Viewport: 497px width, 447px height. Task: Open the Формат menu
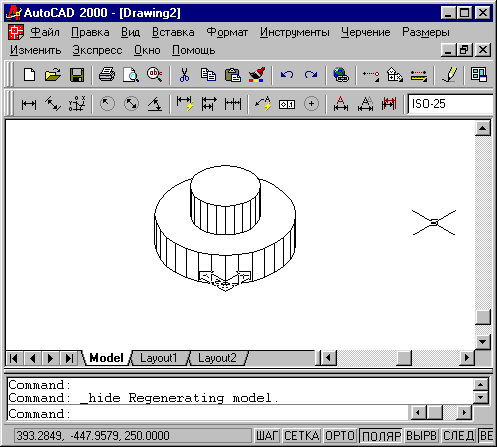tap(227, 32)
